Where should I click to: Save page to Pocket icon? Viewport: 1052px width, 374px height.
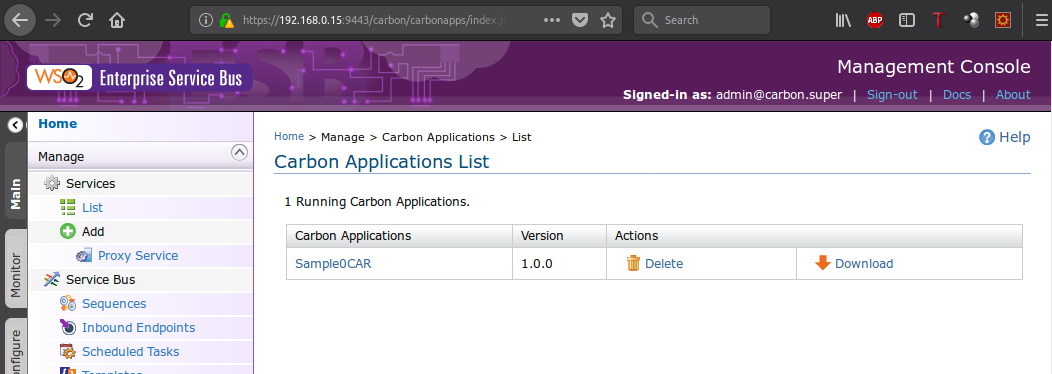580,20
